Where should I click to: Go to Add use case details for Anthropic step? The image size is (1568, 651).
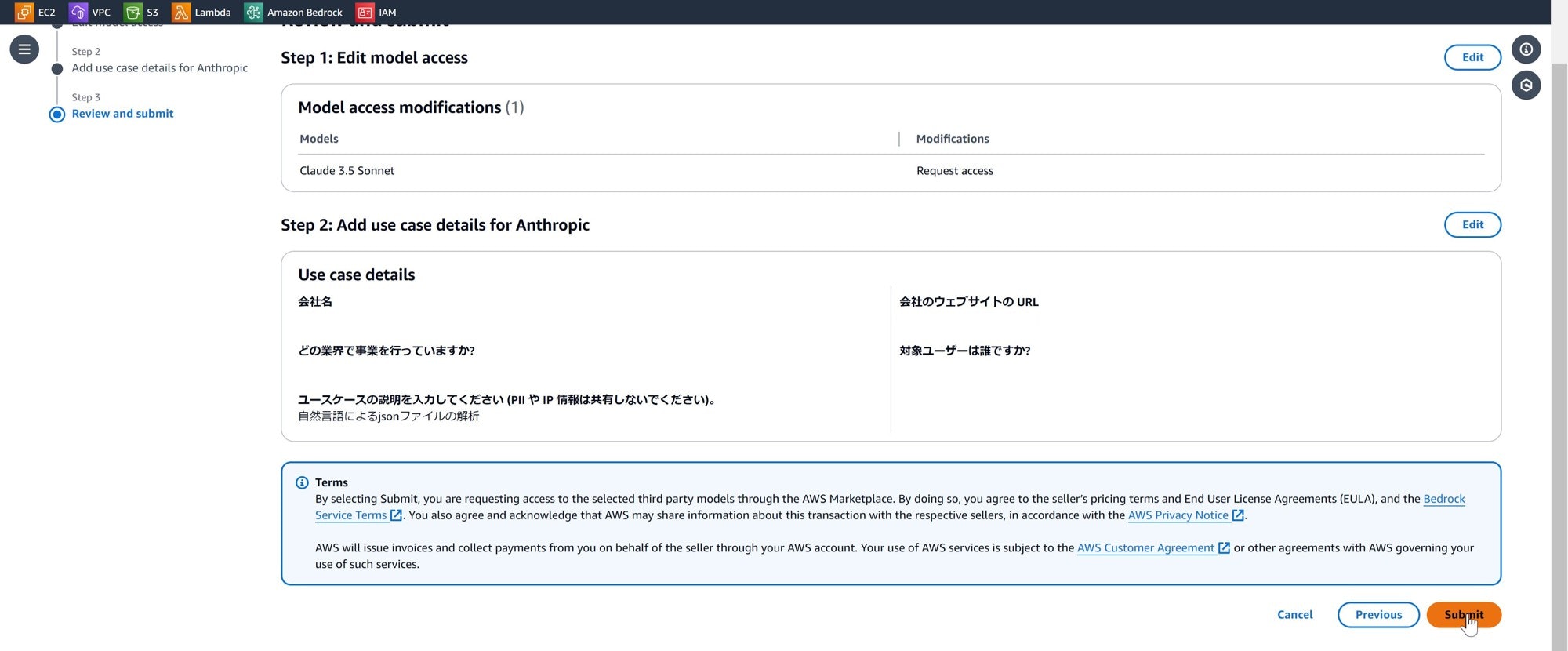click(x=160, y=68)
